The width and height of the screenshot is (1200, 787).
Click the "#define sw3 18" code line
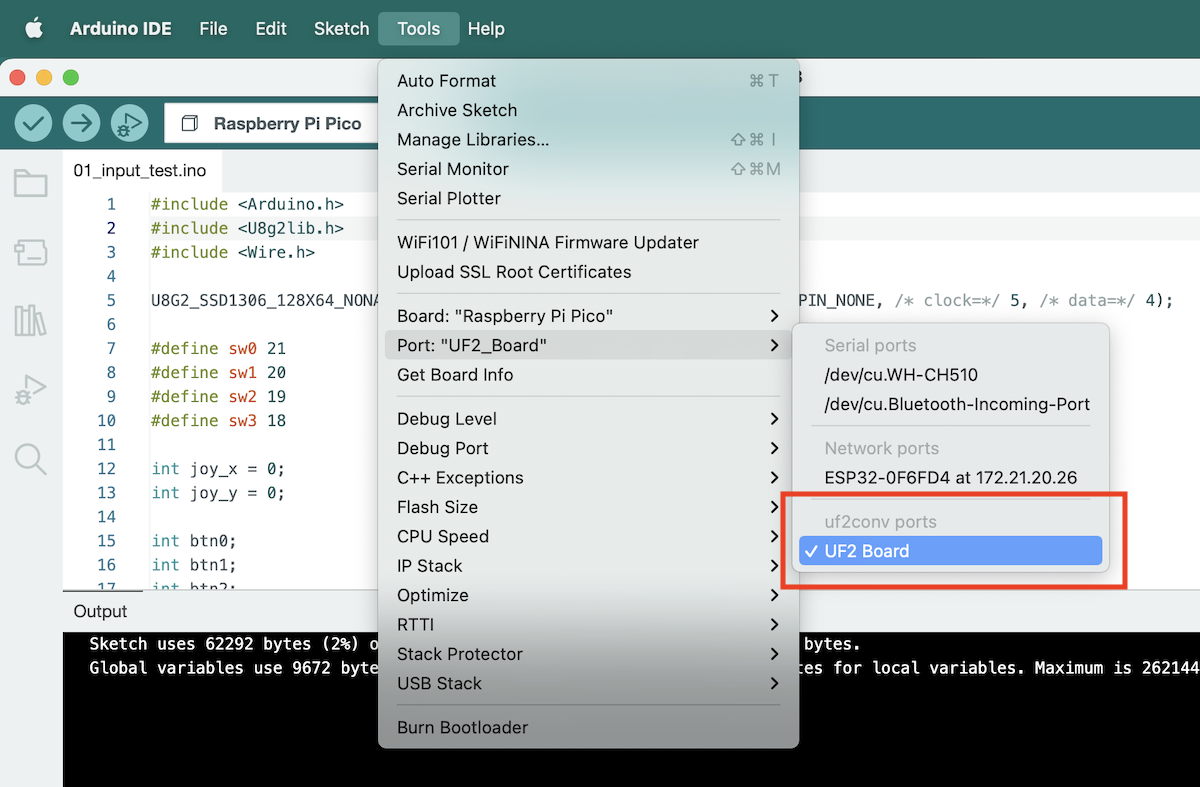coord(219,420)
